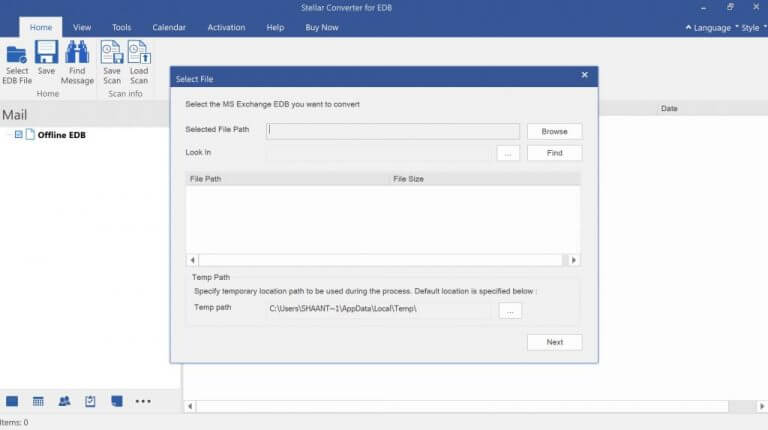768x430 pixels.
Task: Click main window left scroll arrow
Action: [190, 406]
